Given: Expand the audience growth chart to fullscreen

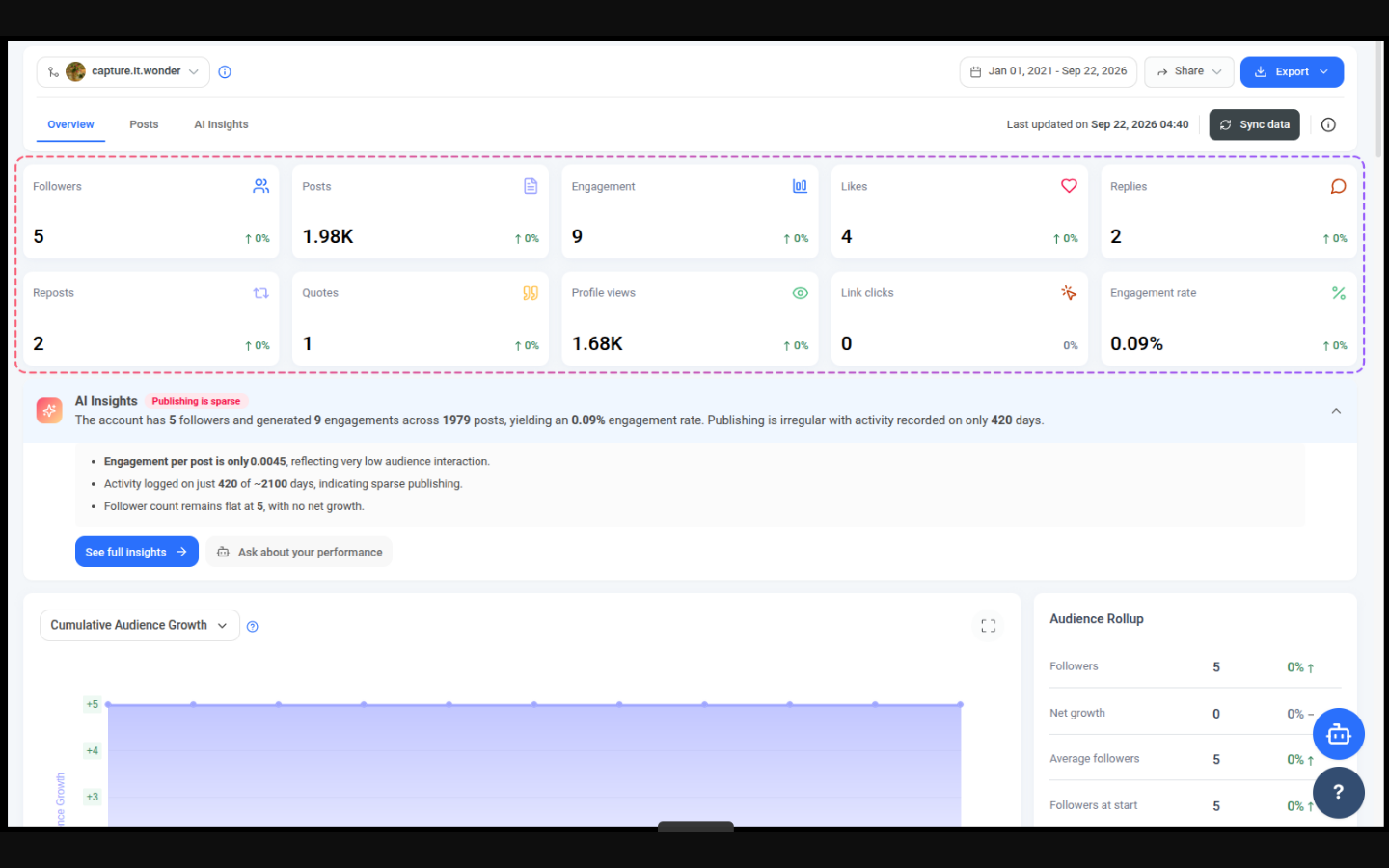Looking at the screenshot, I should click(988, 626).
